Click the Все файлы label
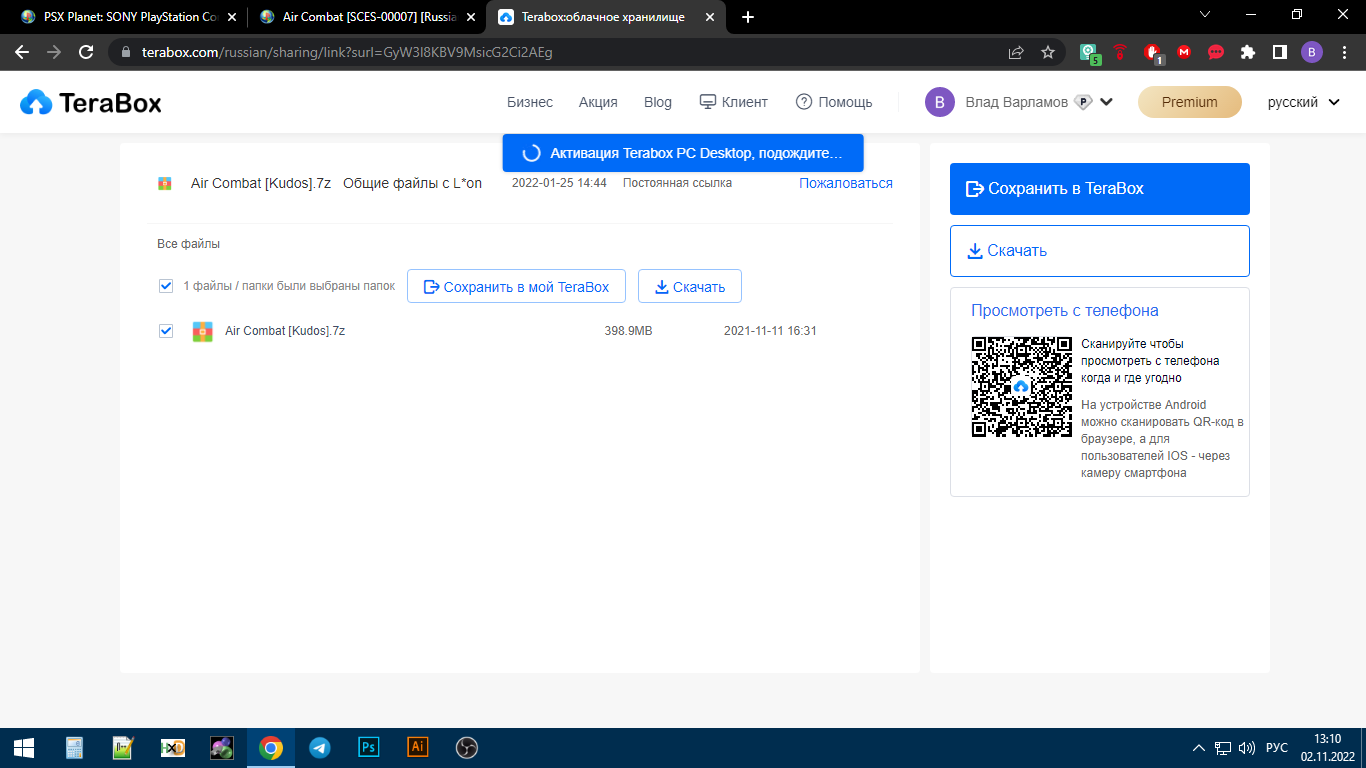Screen dimensions: 1366x768 pyautogui.click(x=188, y=244)
